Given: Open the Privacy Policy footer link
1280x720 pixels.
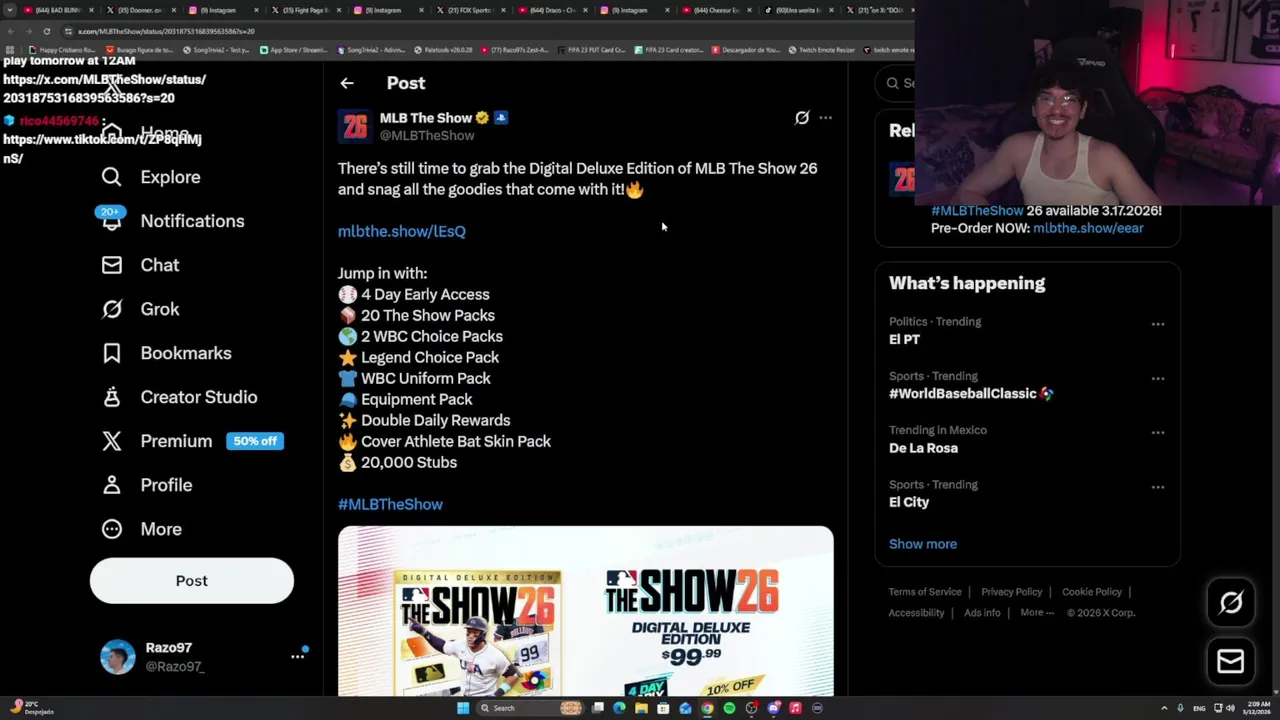Looking at the screenshot, I should (x=1012, y=592).
